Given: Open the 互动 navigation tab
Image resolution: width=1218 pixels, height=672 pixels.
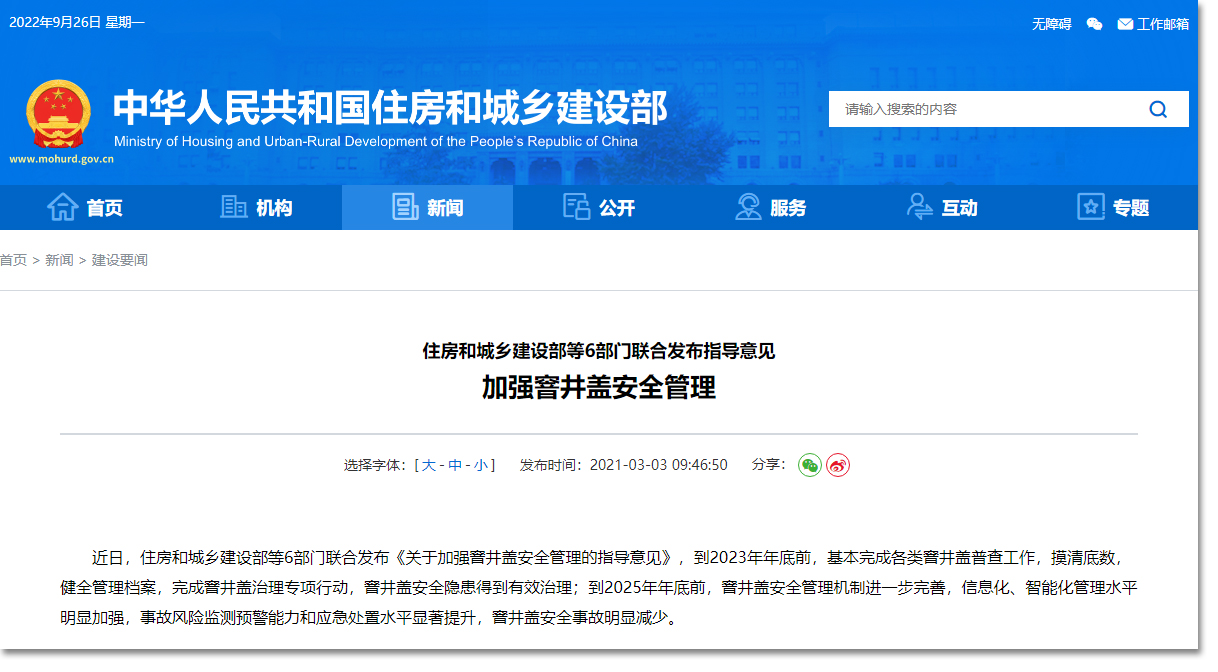Looking at the screenshot, I should 941,208.
